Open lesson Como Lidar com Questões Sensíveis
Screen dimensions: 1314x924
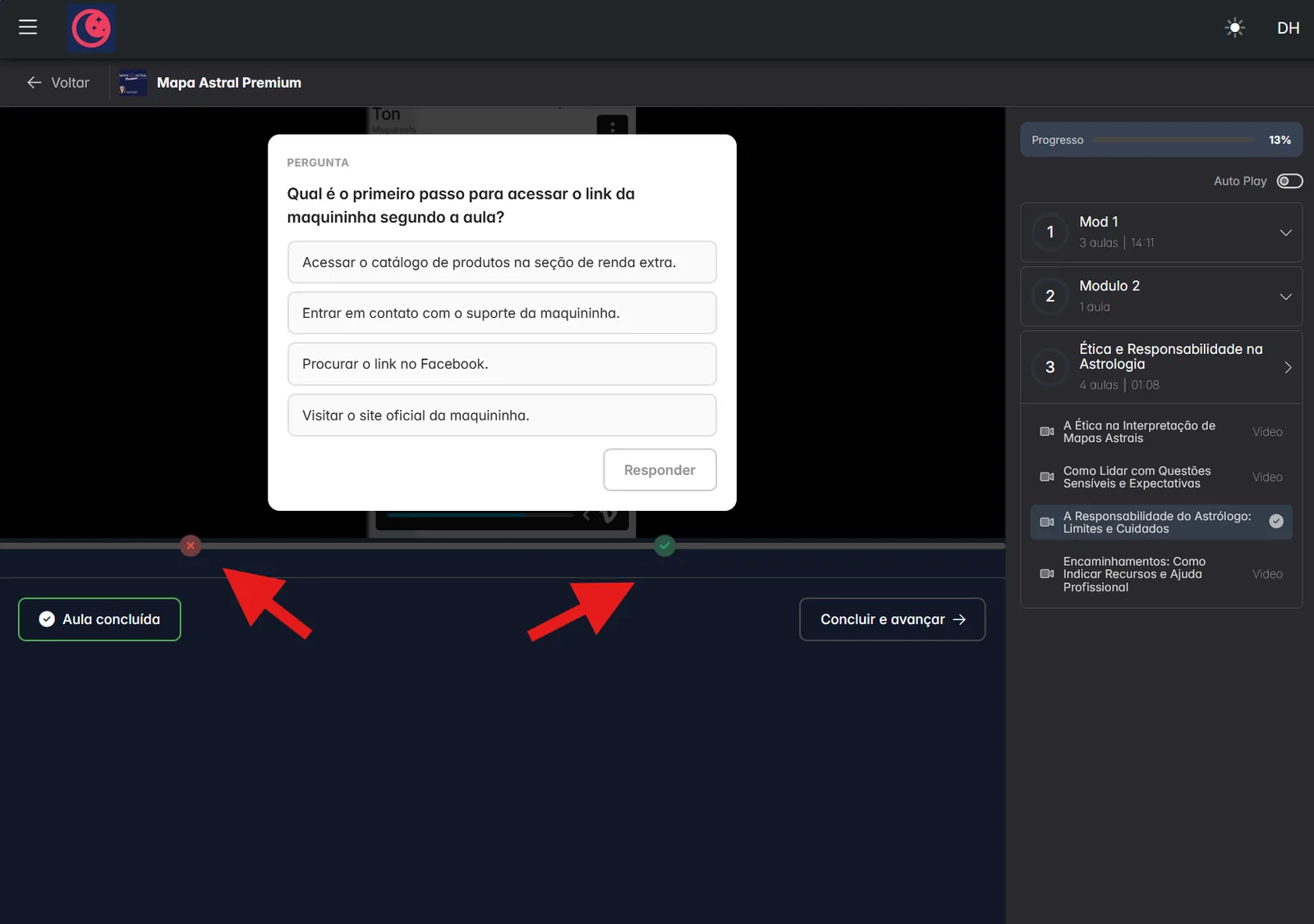tap(1161, 477)
